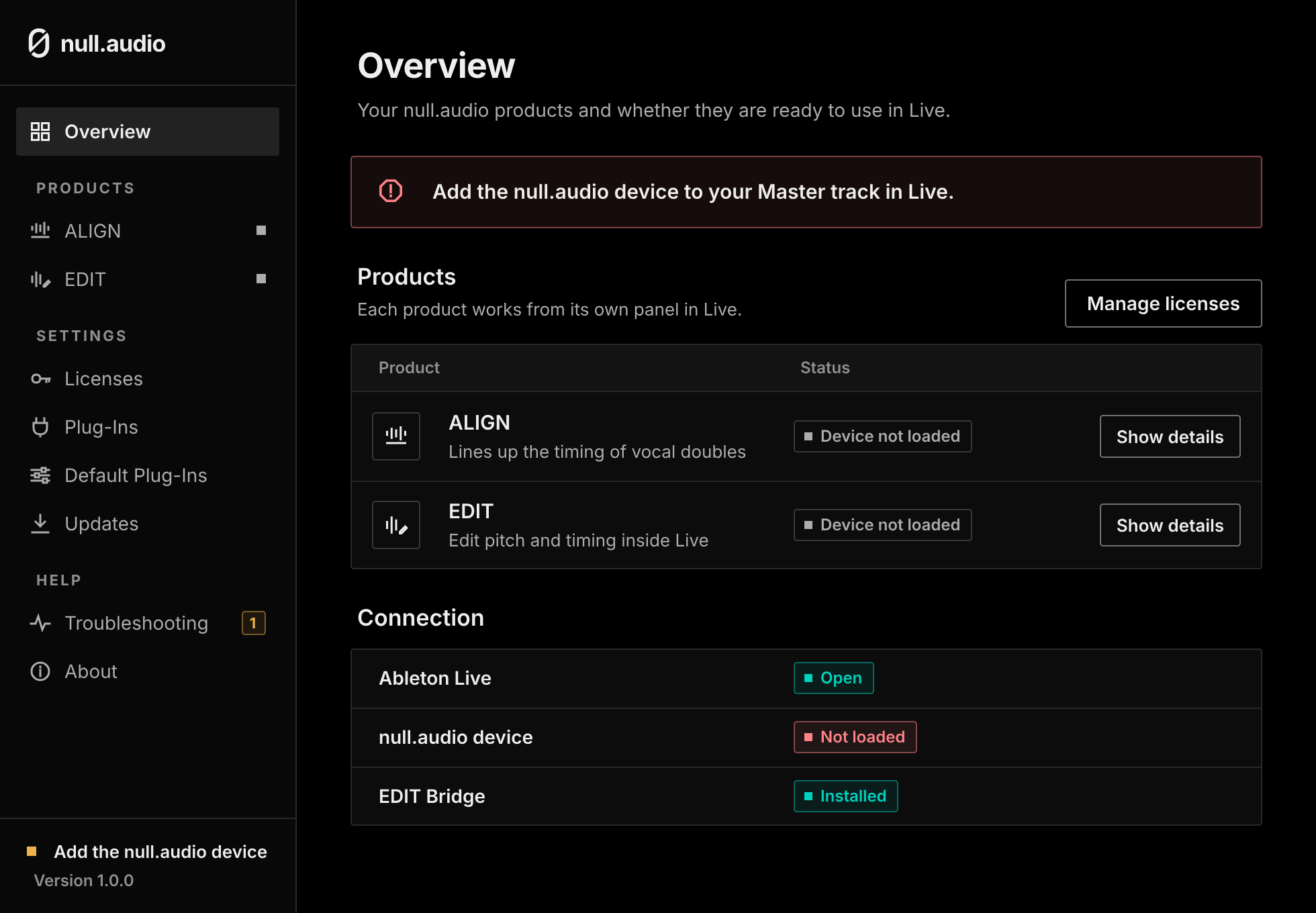Open Default Plug-Ins settings

[x=148, y=475]
